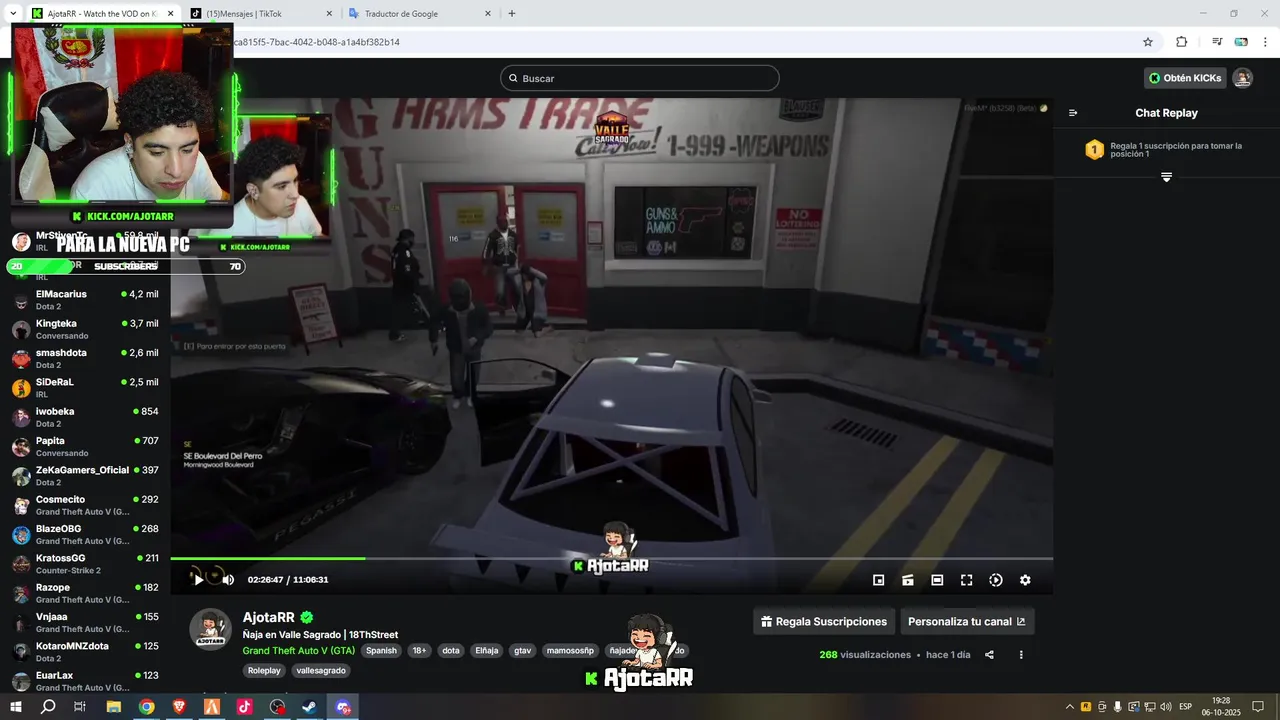
Task: Open File Explorer from taskbar
Action: 114,707
